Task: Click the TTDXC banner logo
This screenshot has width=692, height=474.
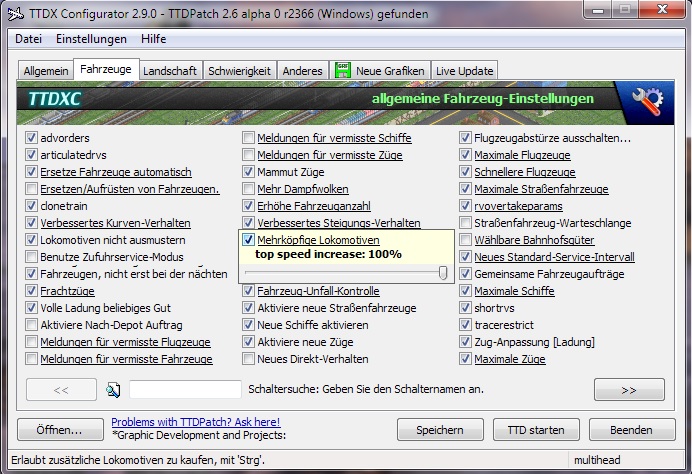Action: (x=54, y=99)
